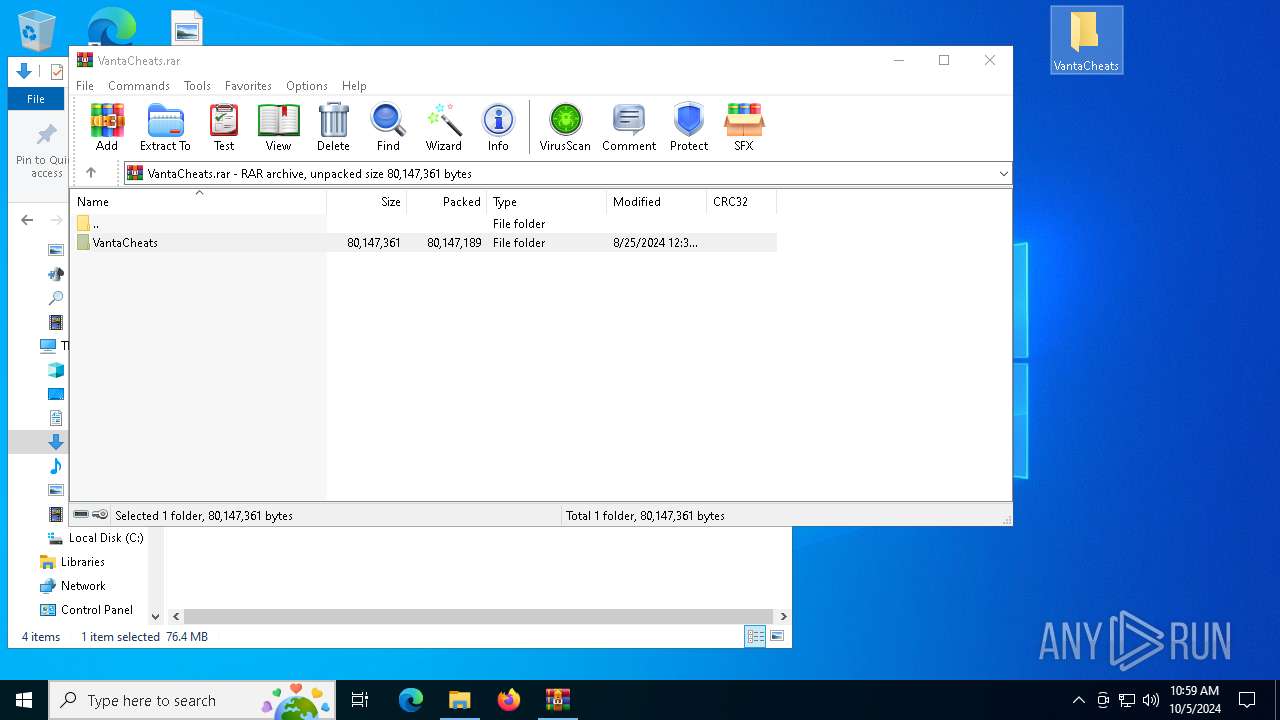
Task: Click the SFX toolbar icon
Action: pos(744,127)
